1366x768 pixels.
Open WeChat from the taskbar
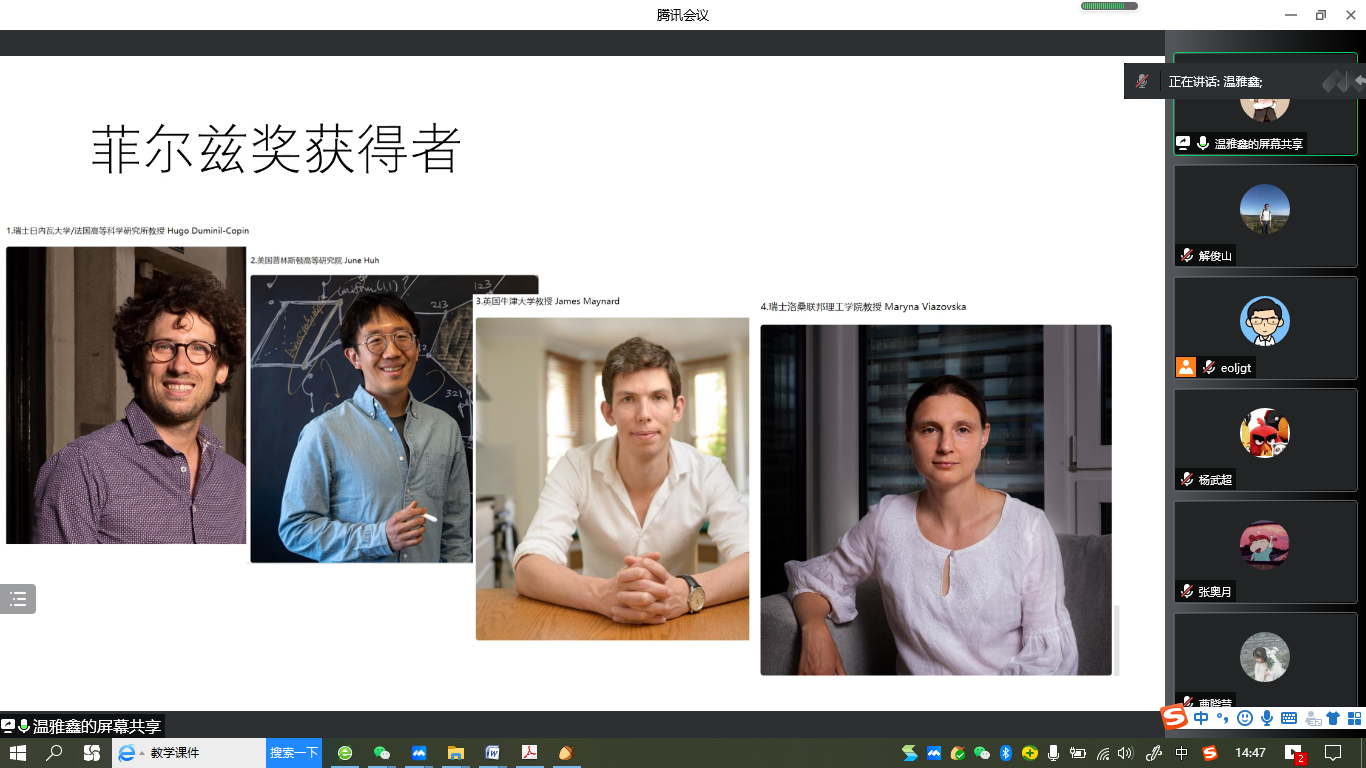(x=381, y=753)
